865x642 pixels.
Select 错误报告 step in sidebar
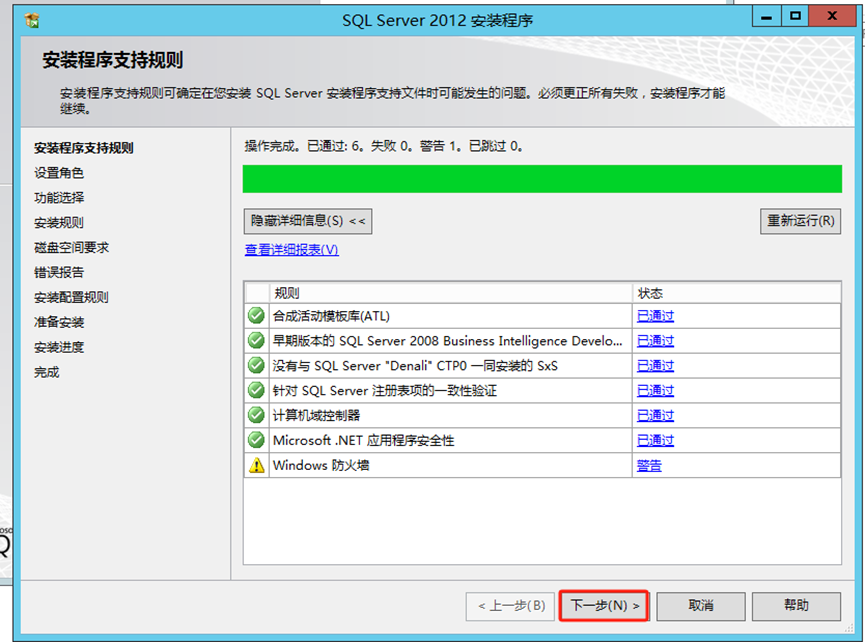pos(58,272)
